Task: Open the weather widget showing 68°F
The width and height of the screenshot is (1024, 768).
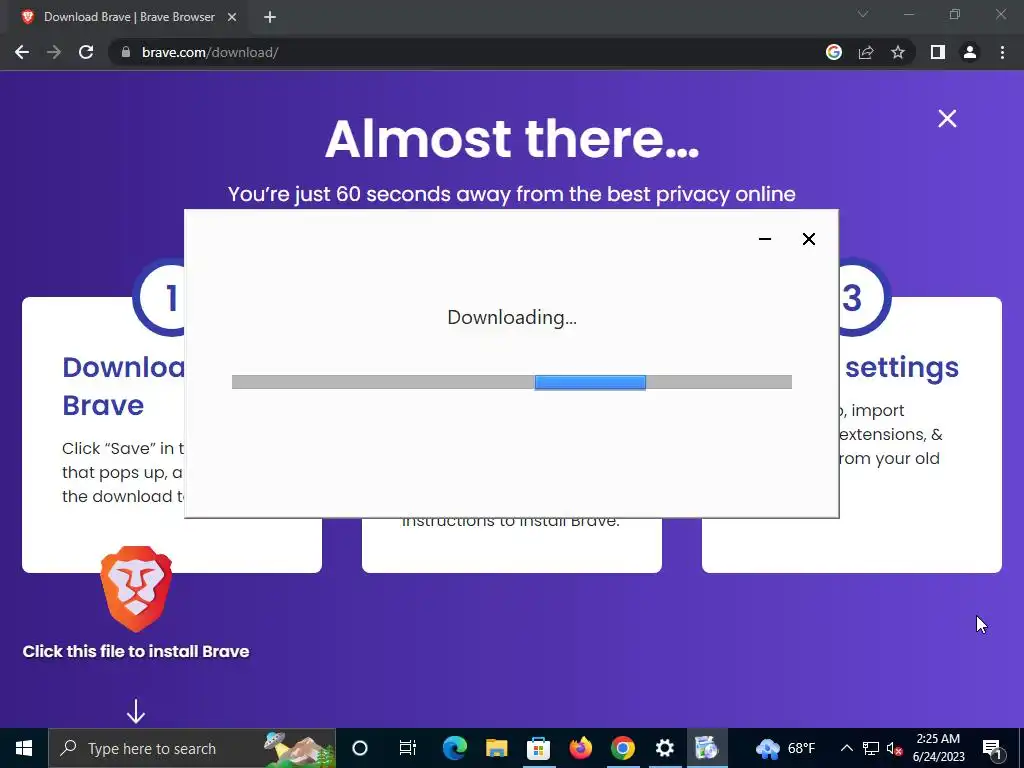Action: click(786, 748)
